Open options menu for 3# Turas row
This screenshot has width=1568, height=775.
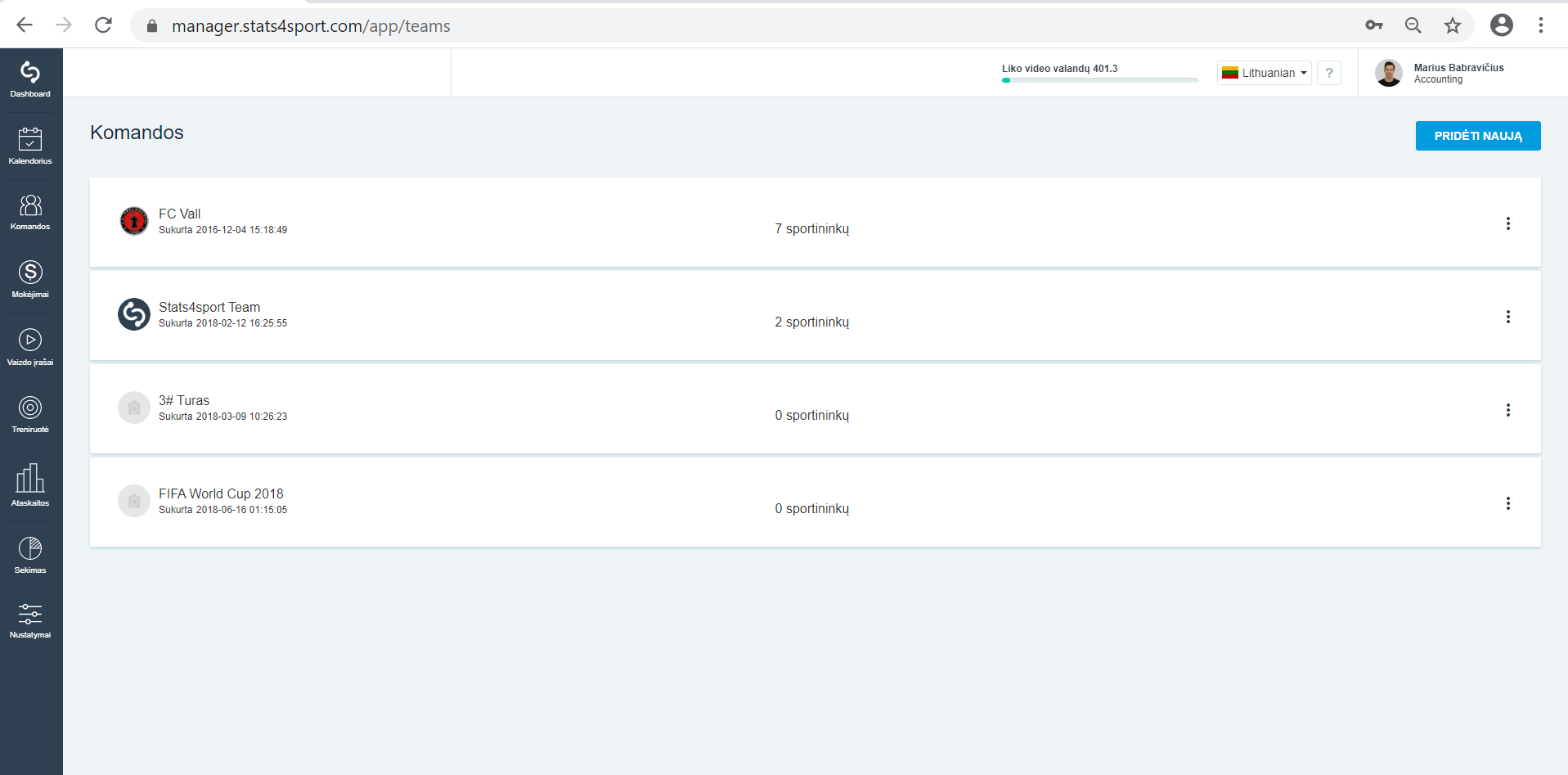coord(1508,410)
